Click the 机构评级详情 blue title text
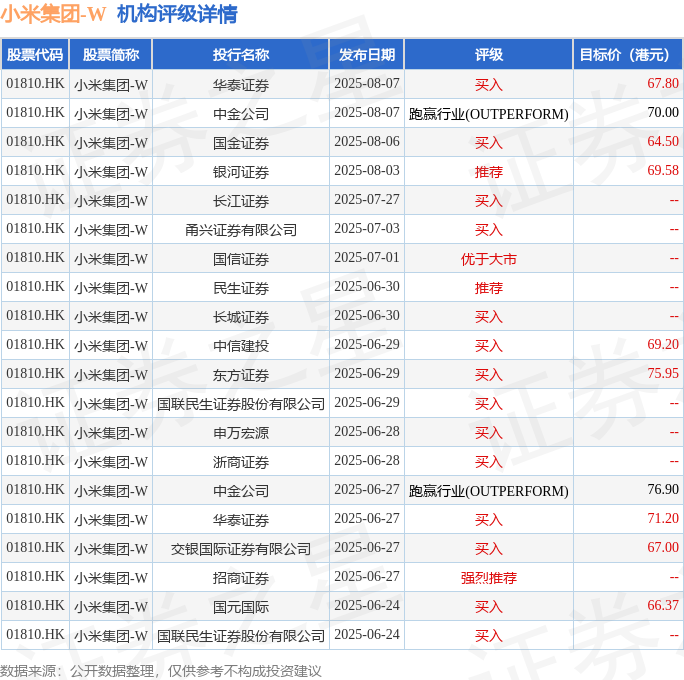This screenshot has width=684, height=680. (177, 14)
